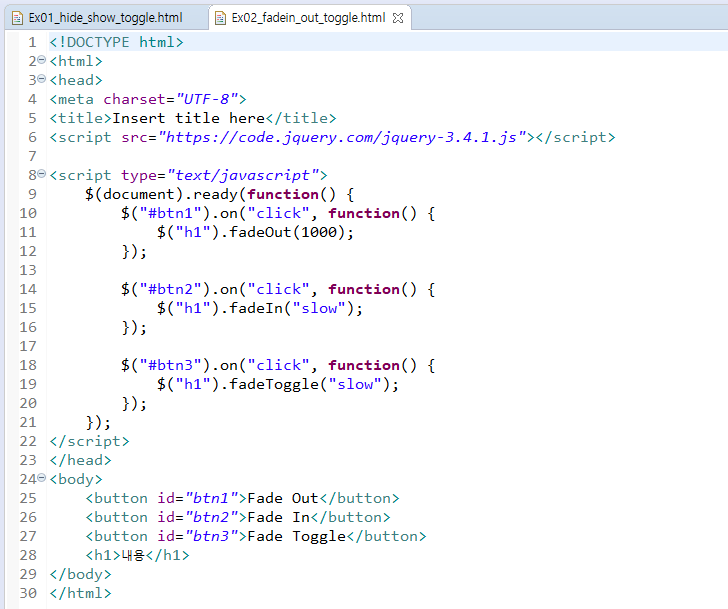
Task: Click the "#btn3" selector on line 18
Action: 170,365
